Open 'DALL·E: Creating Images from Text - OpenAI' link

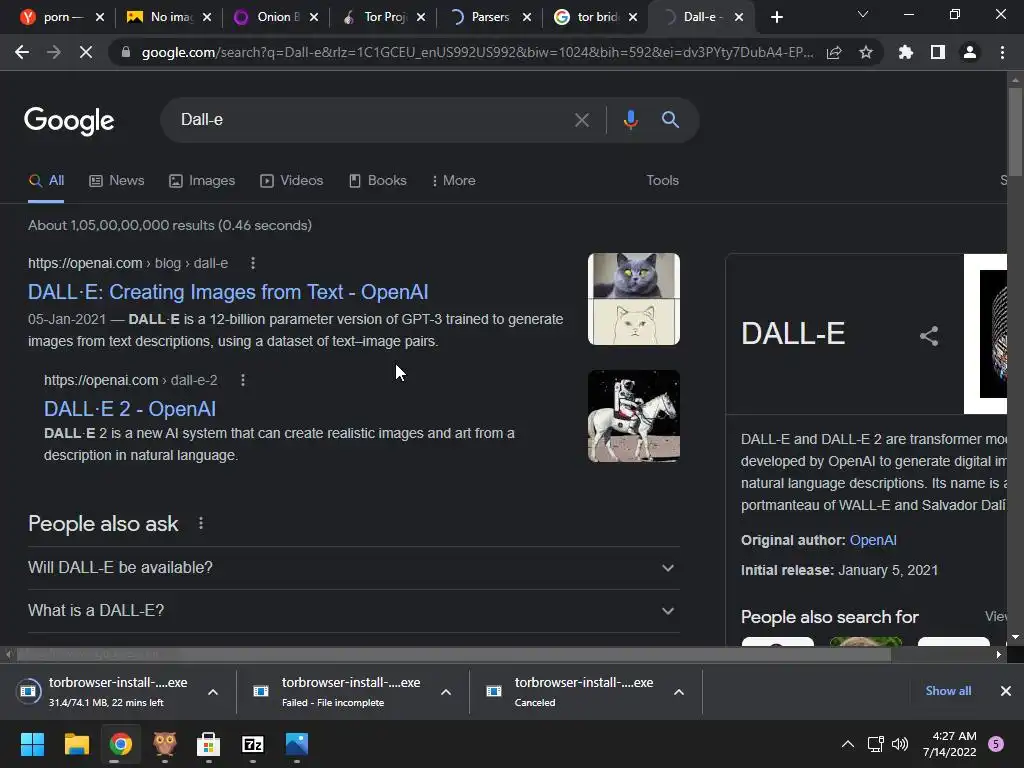click(x=228, y=292)
